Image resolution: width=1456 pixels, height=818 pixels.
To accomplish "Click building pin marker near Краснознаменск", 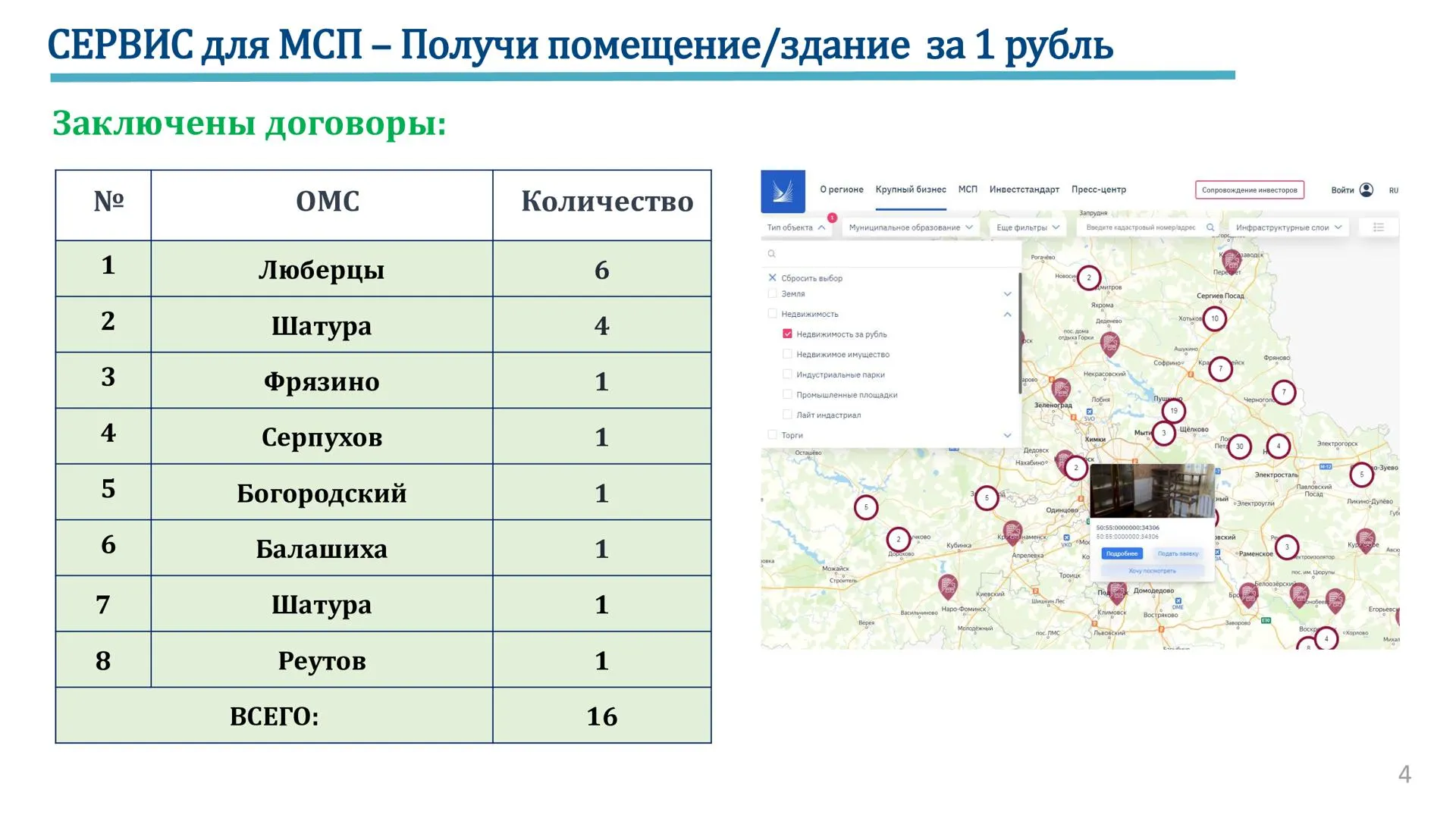I will pyautogui.click(x=1012, y=533).
